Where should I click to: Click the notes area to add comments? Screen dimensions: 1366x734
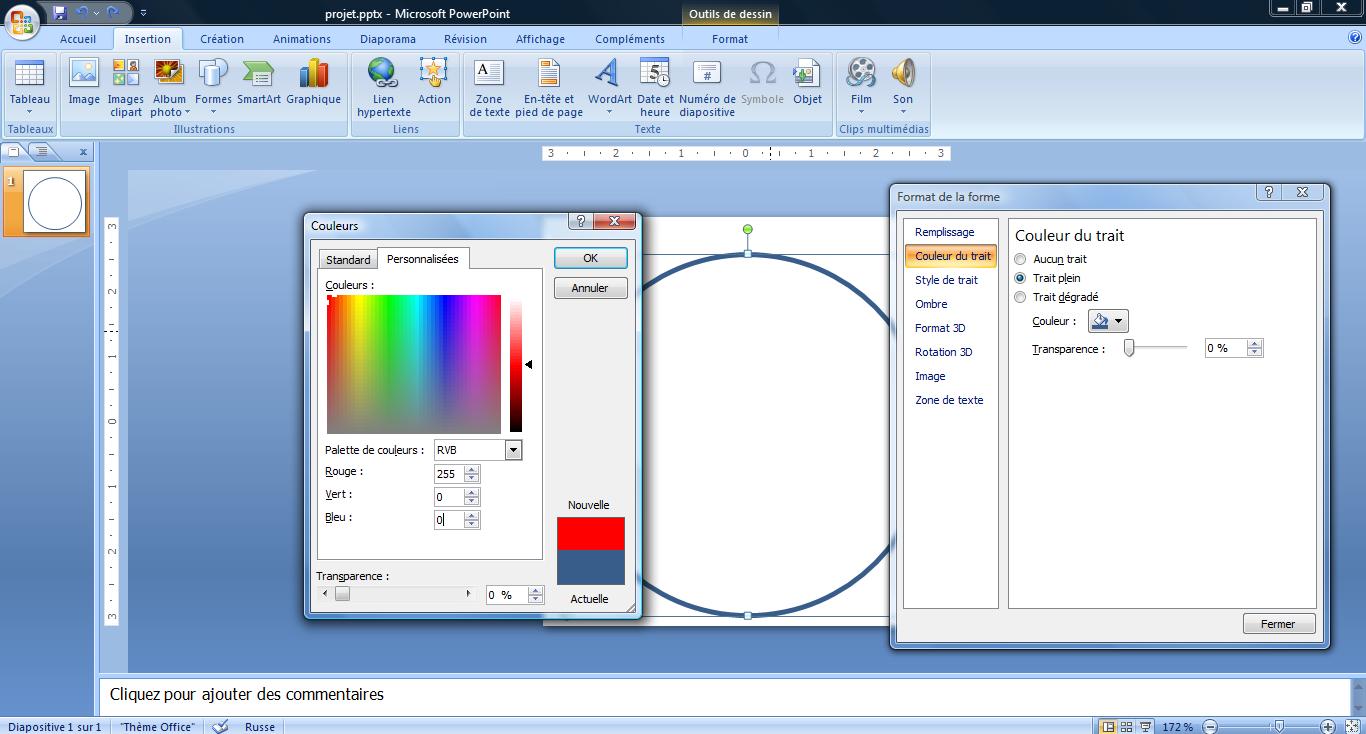pyautogui.click(x=724, y=695)
